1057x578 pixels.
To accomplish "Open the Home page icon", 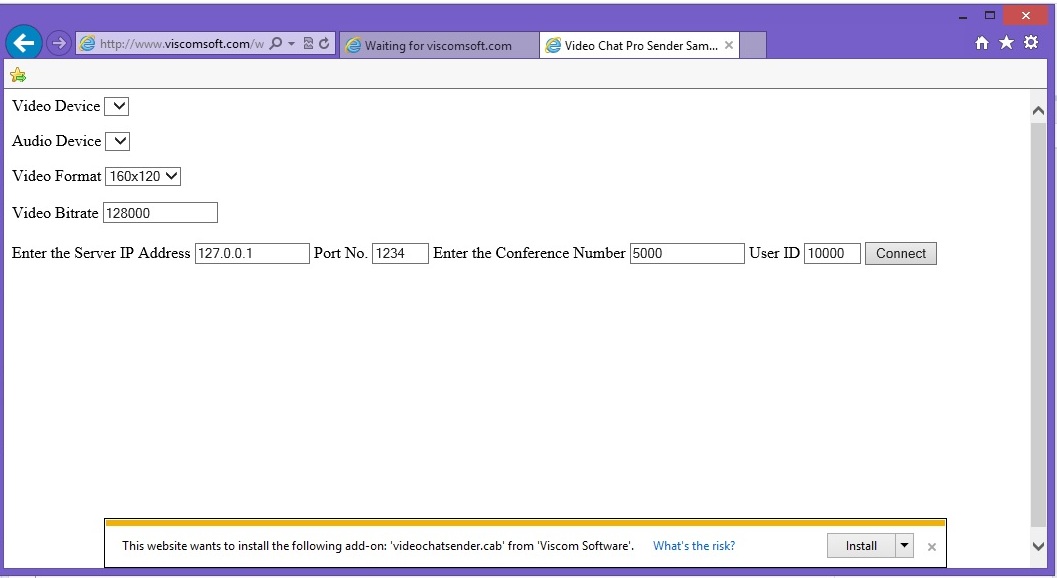I will click(982, 43).
